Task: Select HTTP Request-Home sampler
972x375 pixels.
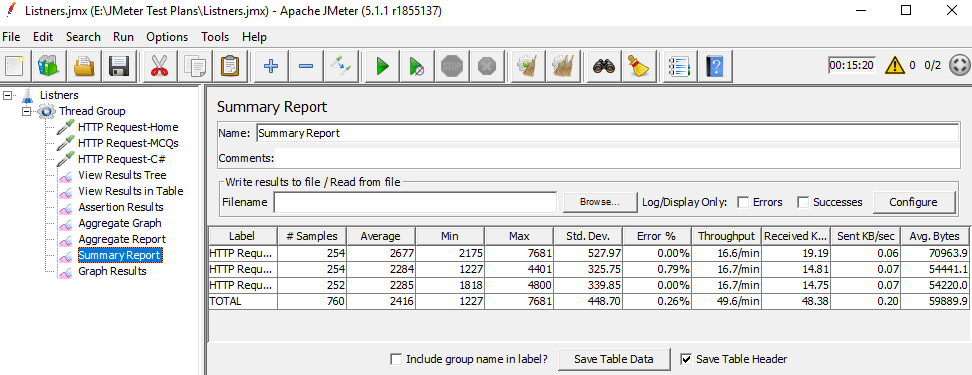Action: (128, 127)
